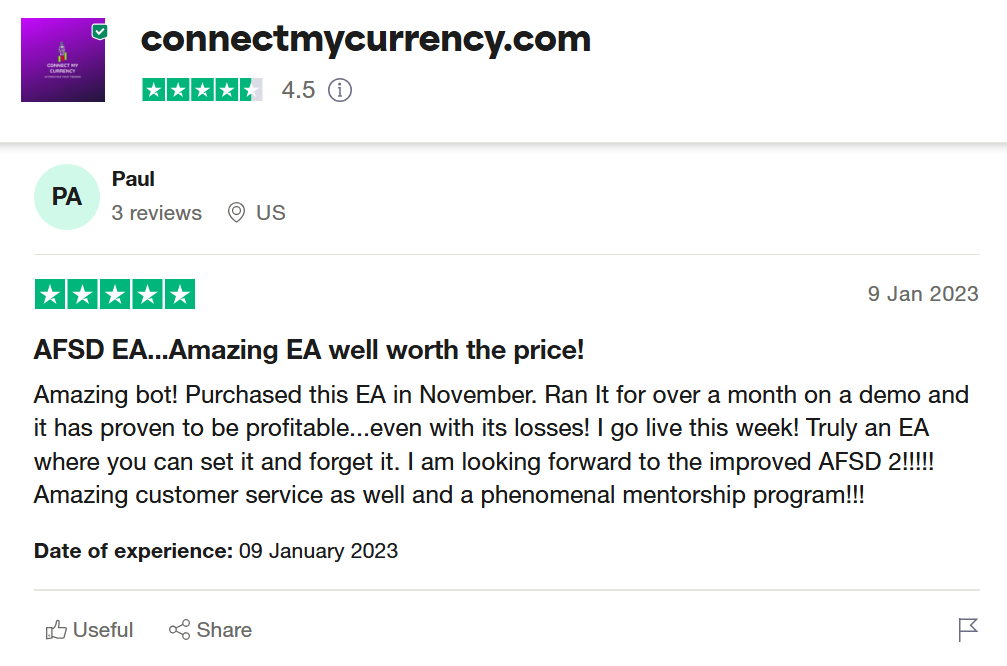Click the 4.5 score number

pyautogui.click(x=298, y=90)
